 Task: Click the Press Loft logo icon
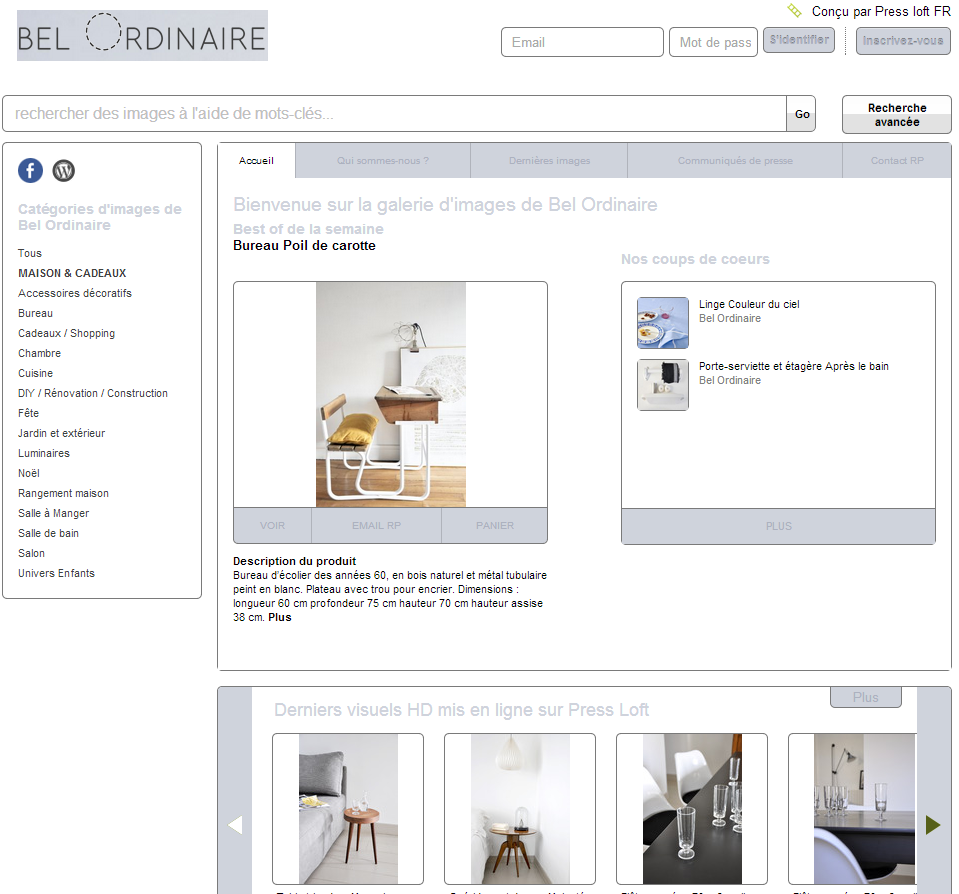coord(794,10)
